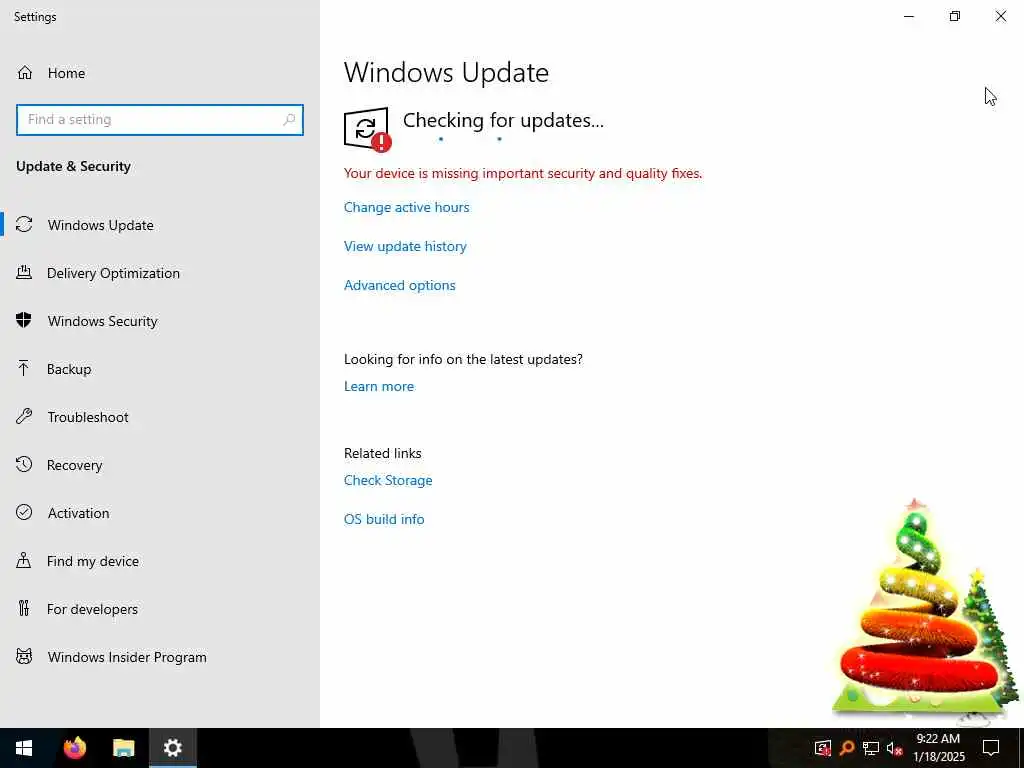The image size is (1024, 768).
Task: Select Windows Update in the sidebar
Action: coord(160,225)
